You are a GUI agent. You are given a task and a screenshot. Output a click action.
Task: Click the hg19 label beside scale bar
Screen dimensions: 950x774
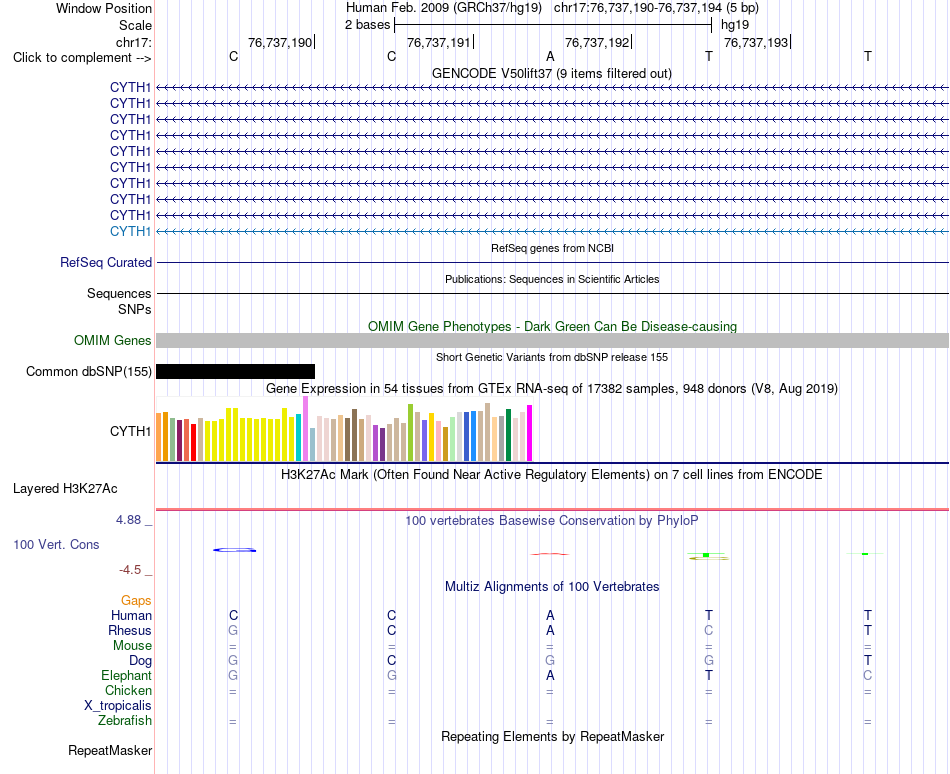[735, 25]
